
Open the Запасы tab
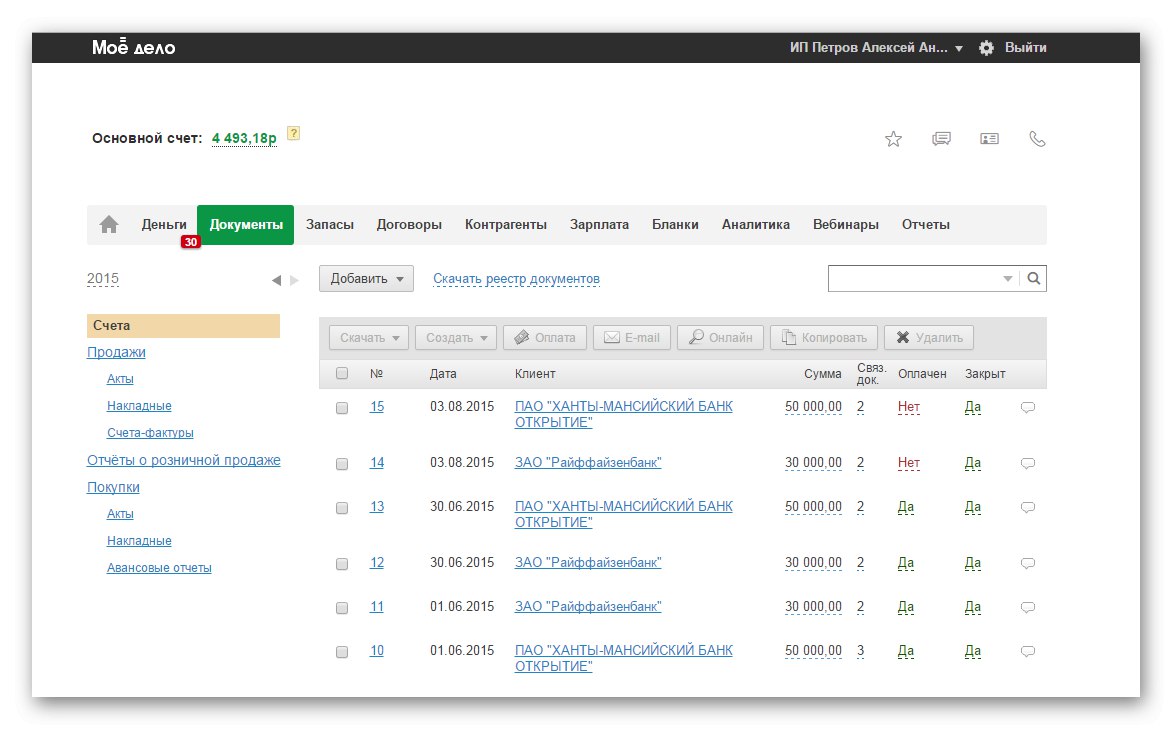[330, 224]
